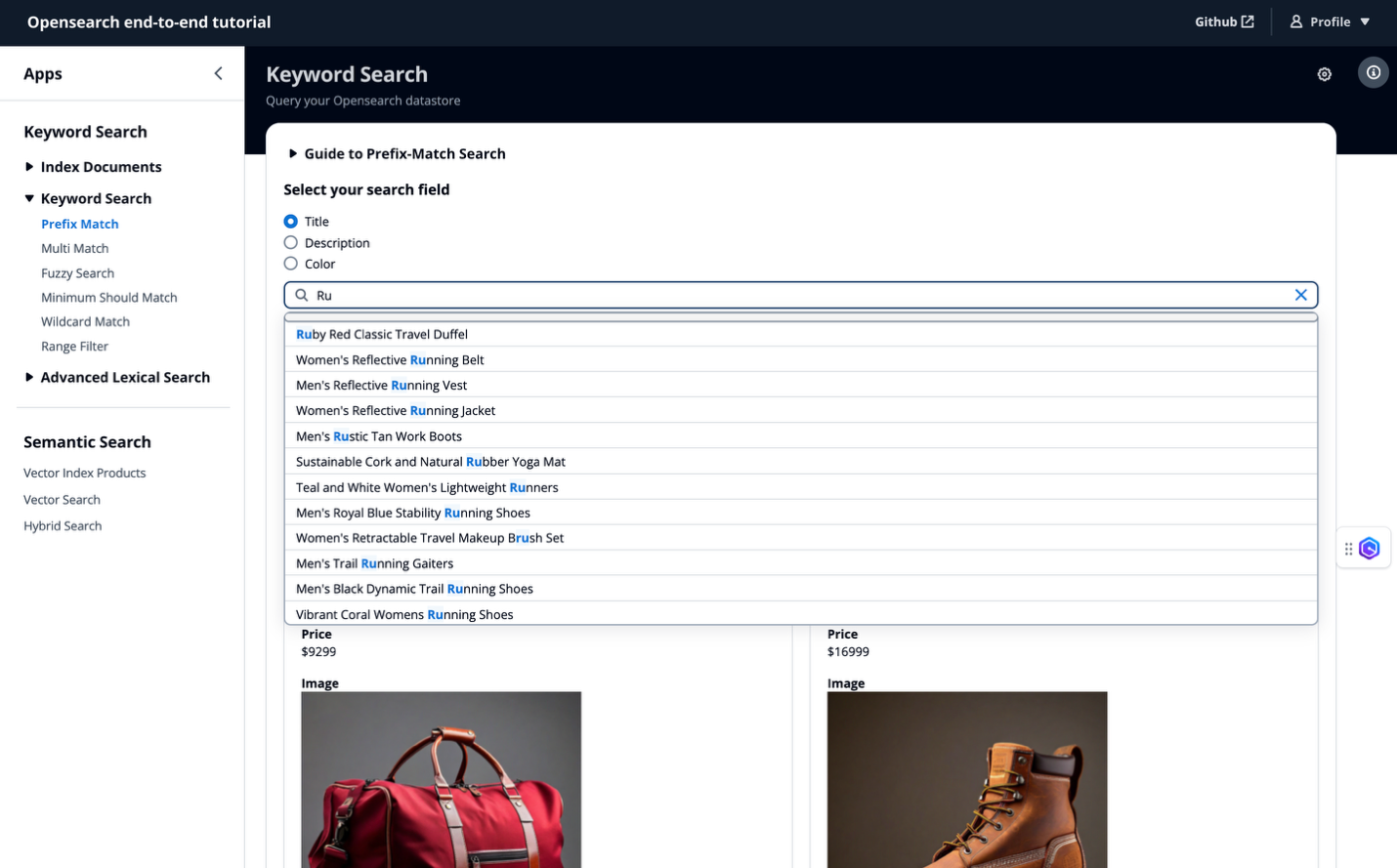
Task: Click the floating blue hexagon assistant icon
Action: [1369, 549]
